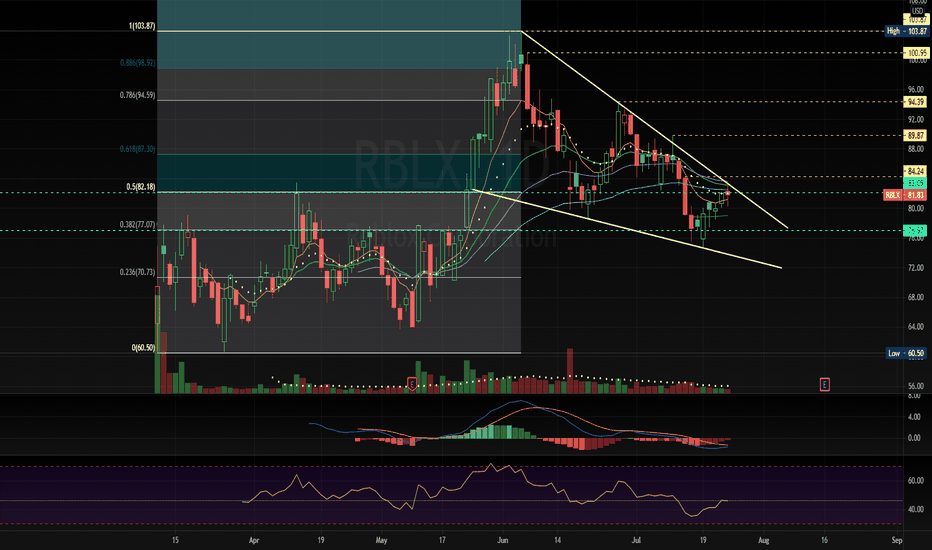Image resolution: width=932 pixels, height=550 pixels.
Task: Click the 'Jul' date on time axis
Action: (636, 540)
